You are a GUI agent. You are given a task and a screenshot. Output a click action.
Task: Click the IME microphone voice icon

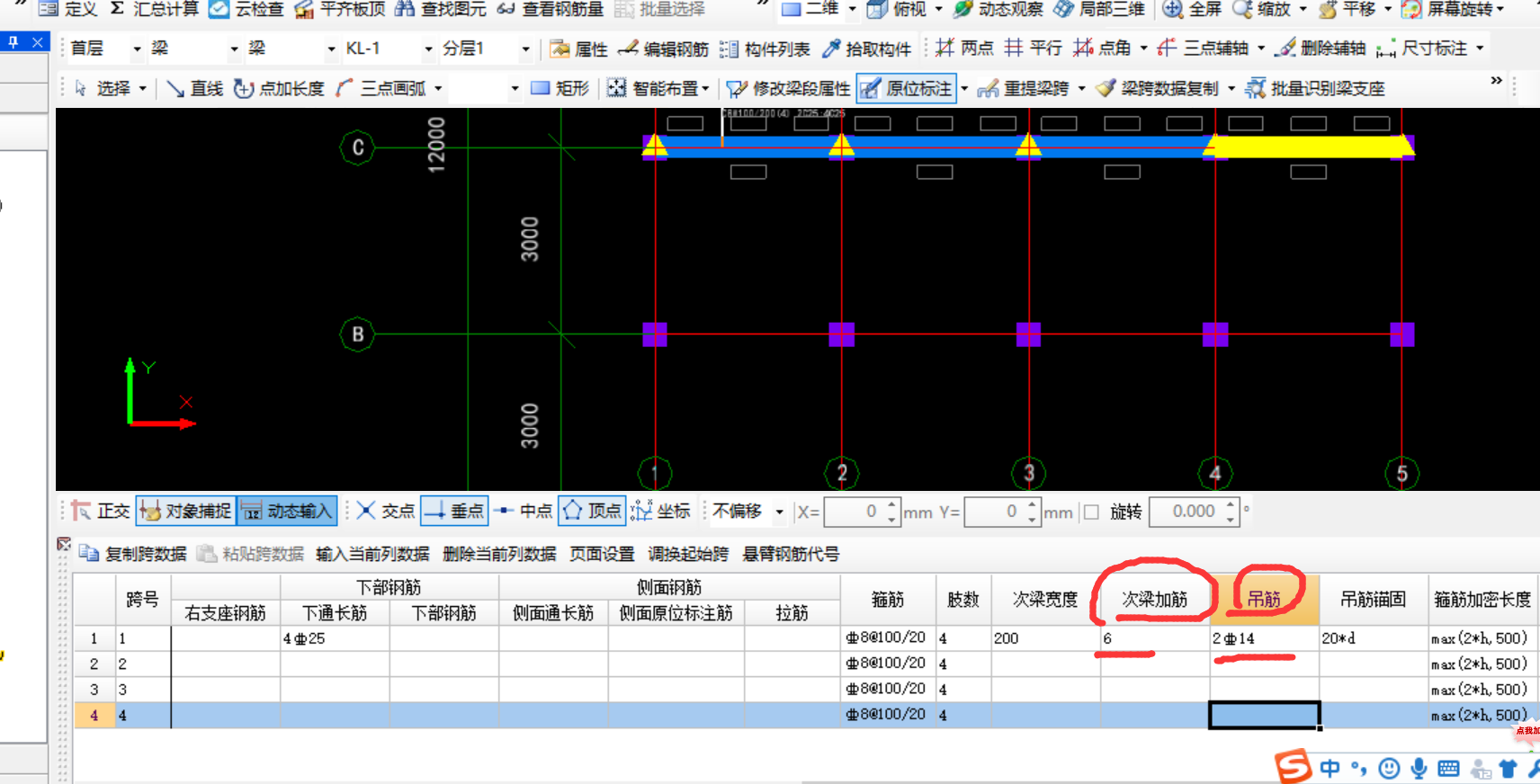click(x=1419, y=768)
